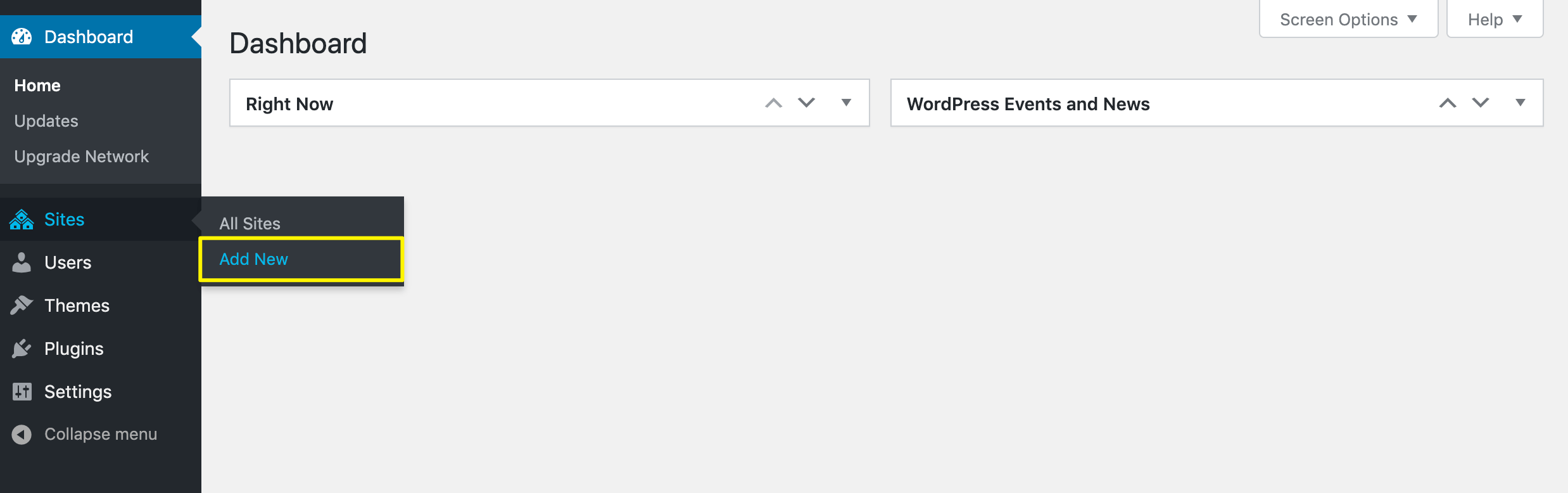The width and height of the screenshot is (1568, 493).
Task: Select Add New in Sites submenu
Action: pos(253,259)
